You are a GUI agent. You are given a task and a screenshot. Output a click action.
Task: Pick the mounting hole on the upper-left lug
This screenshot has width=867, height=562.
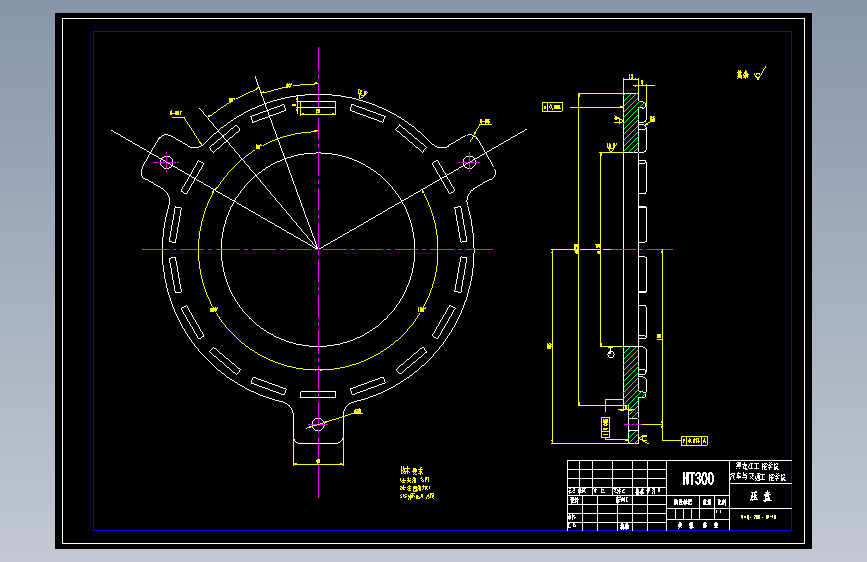[x=166, y=162]
